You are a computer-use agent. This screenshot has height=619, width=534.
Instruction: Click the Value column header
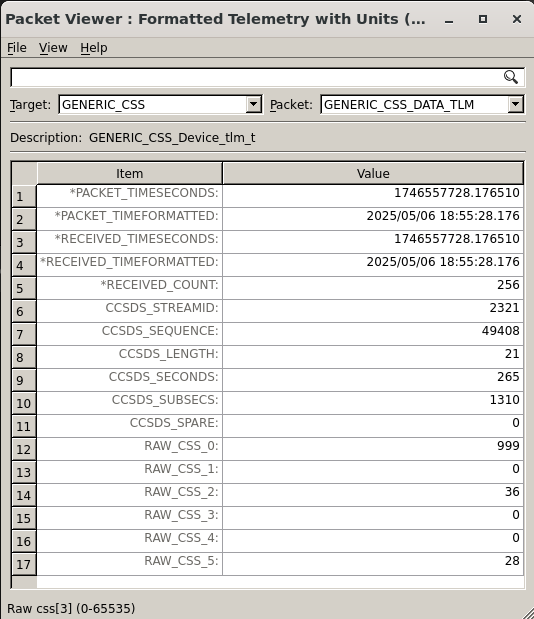[373, 173]
